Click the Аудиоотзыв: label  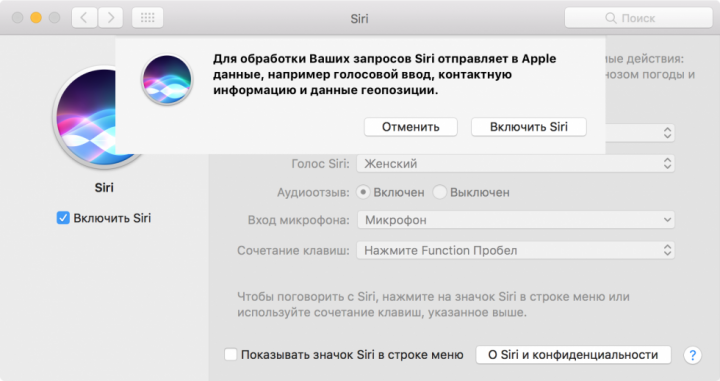click(313, 192)
